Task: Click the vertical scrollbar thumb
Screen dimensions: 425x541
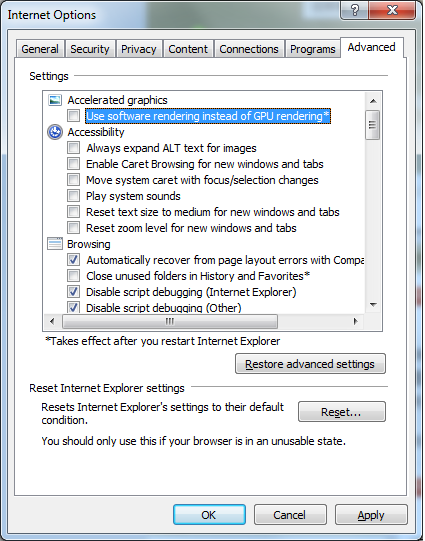Action: point(373,125)
